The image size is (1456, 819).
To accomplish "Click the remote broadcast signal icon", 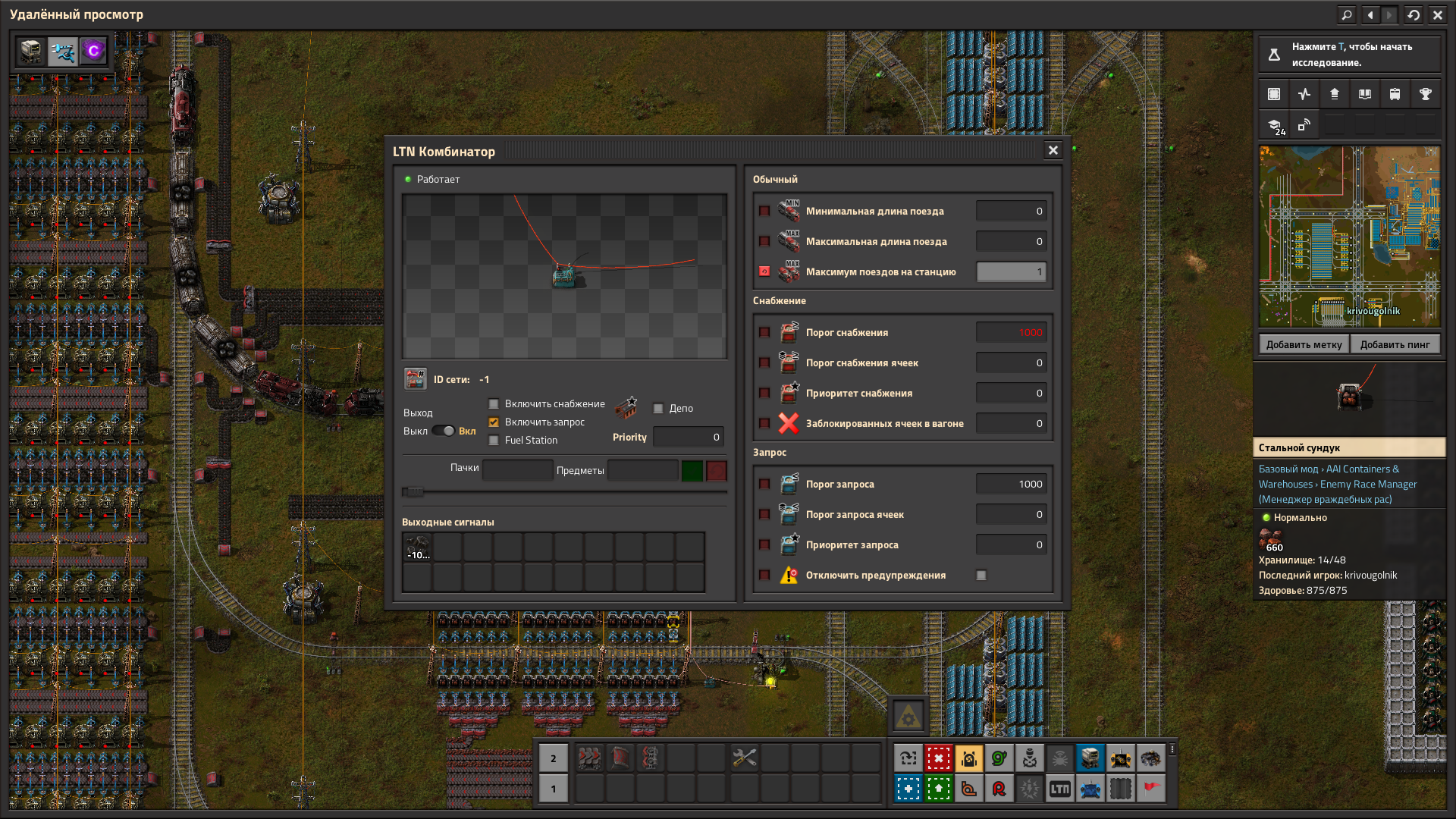I will pos(1304,125).
